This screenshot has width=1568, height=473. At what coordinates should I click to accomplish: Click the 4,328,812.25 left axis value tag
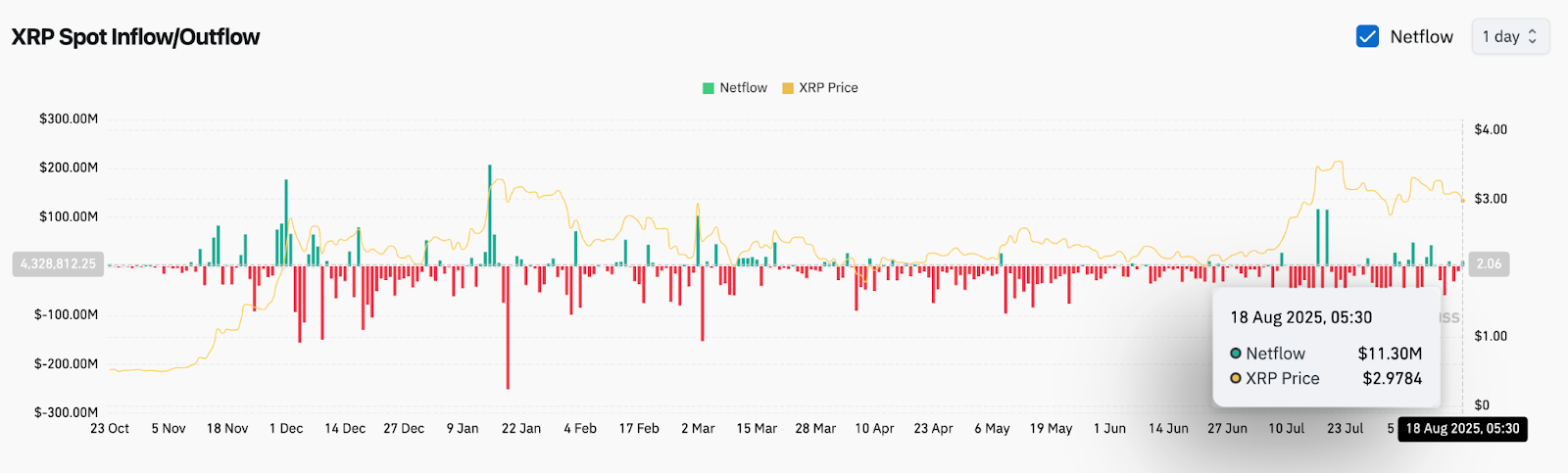click(58, 263)
